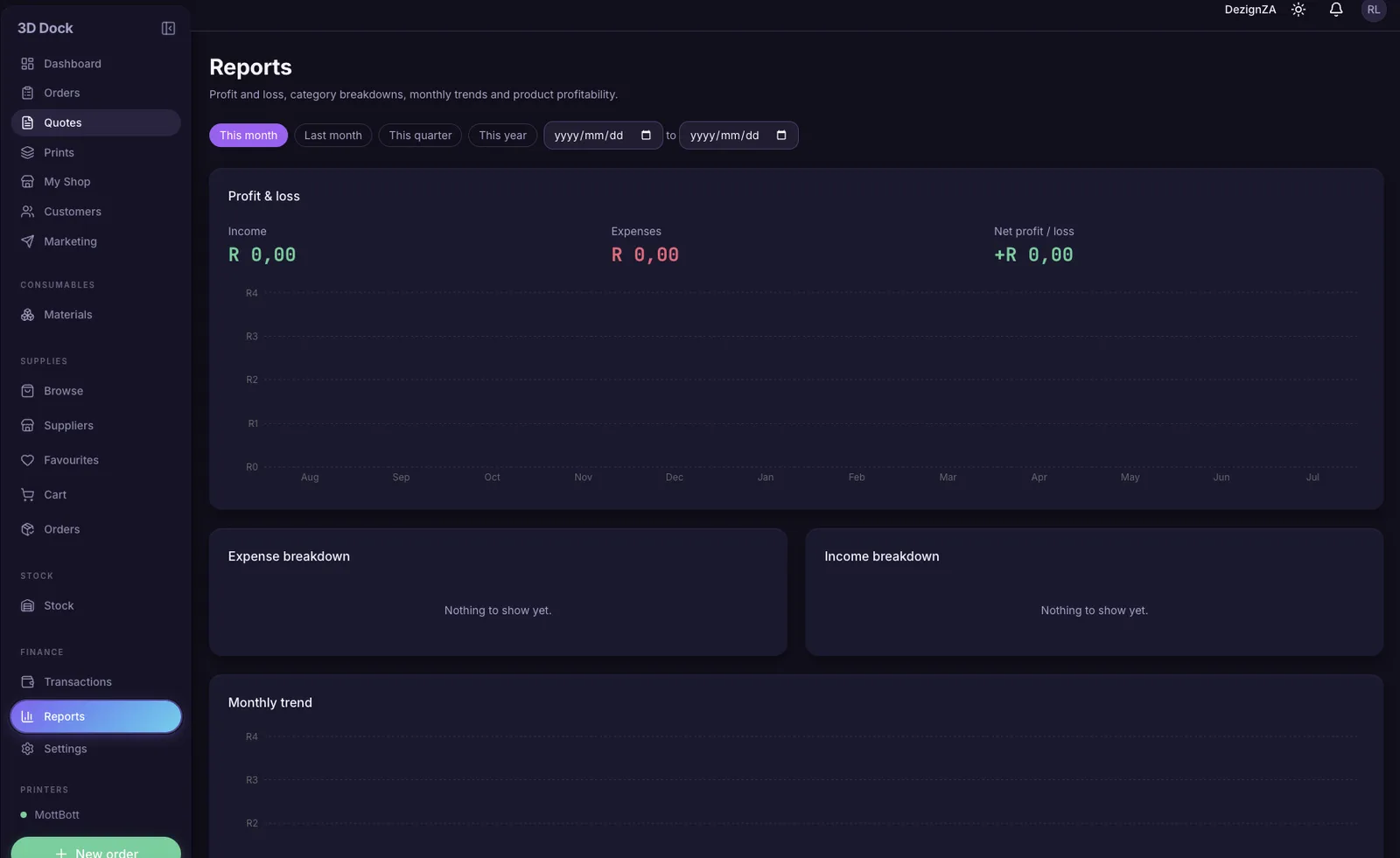Click the Prints layers icon
The image size is (1400, 858).
coord(27,152)
